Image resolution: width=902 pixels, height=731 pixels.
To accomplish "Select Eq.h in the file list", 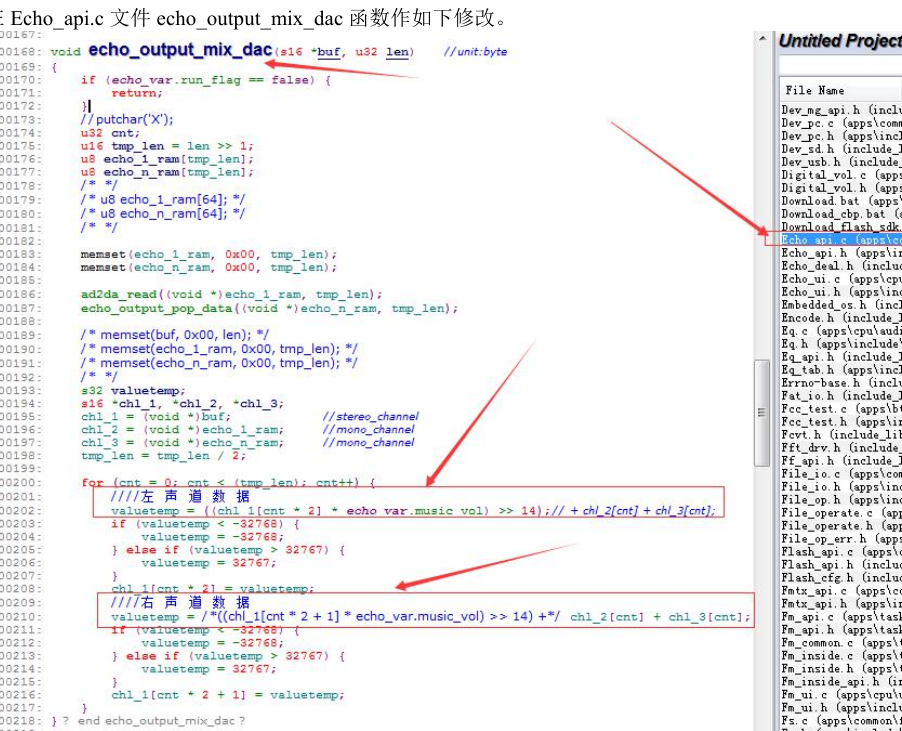I will click(x=841, y=344).
